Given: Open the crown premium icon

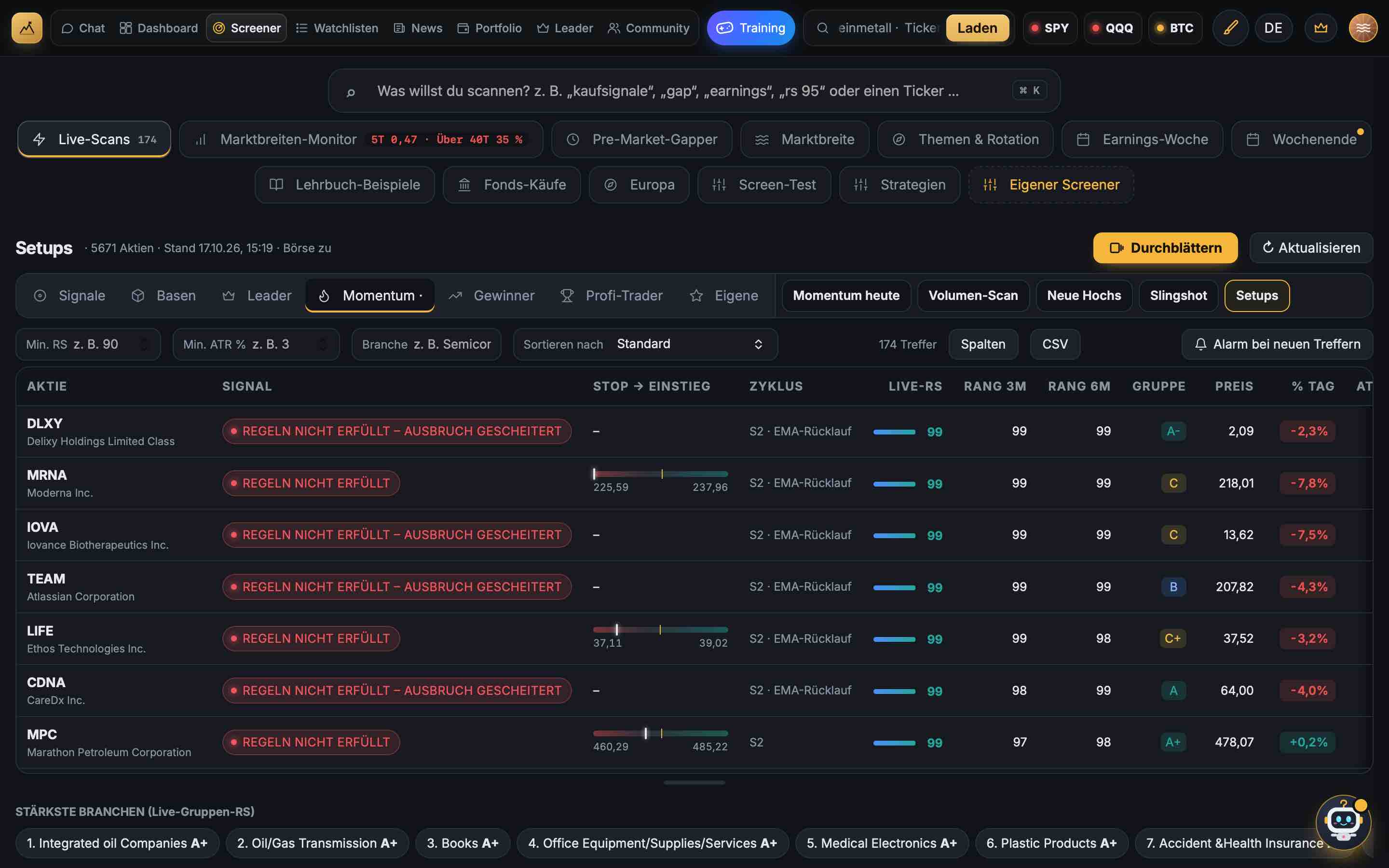Looking at the screenshot, I should click(1320, 27).
